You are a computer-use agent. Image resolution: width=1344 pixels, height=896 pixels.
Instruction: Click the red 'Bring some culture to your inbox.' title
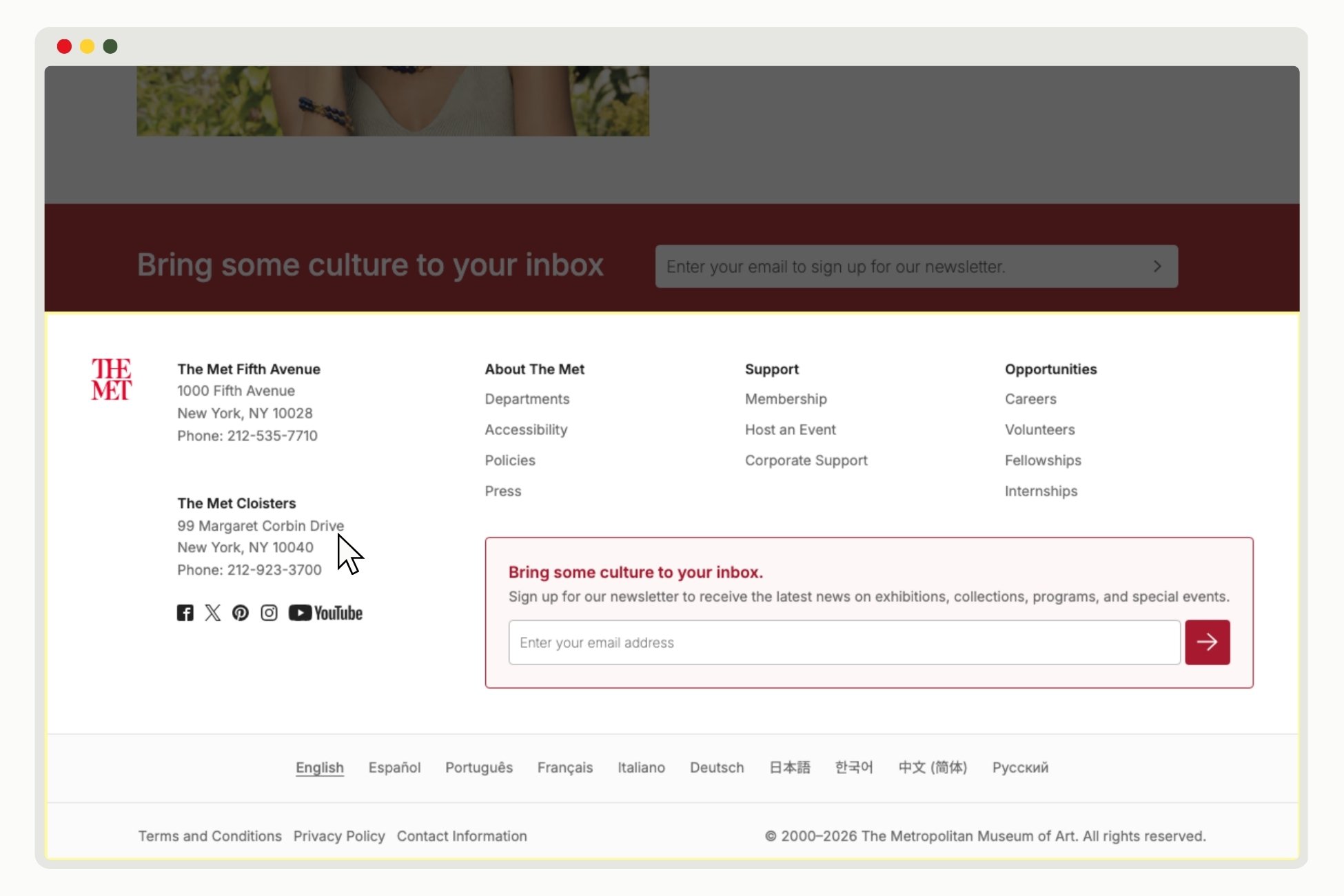pos(635,572)
